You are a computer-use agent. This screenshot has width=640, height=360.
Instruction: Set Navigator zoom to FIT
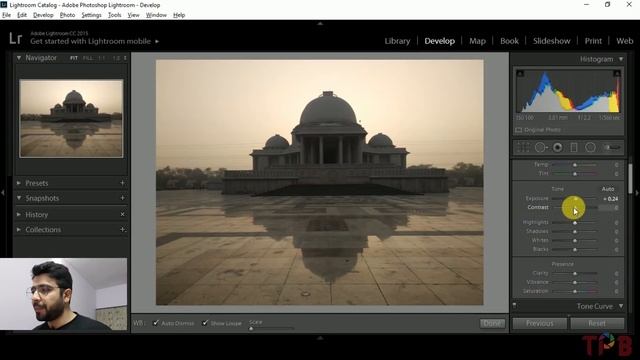[x=73, y=58]
